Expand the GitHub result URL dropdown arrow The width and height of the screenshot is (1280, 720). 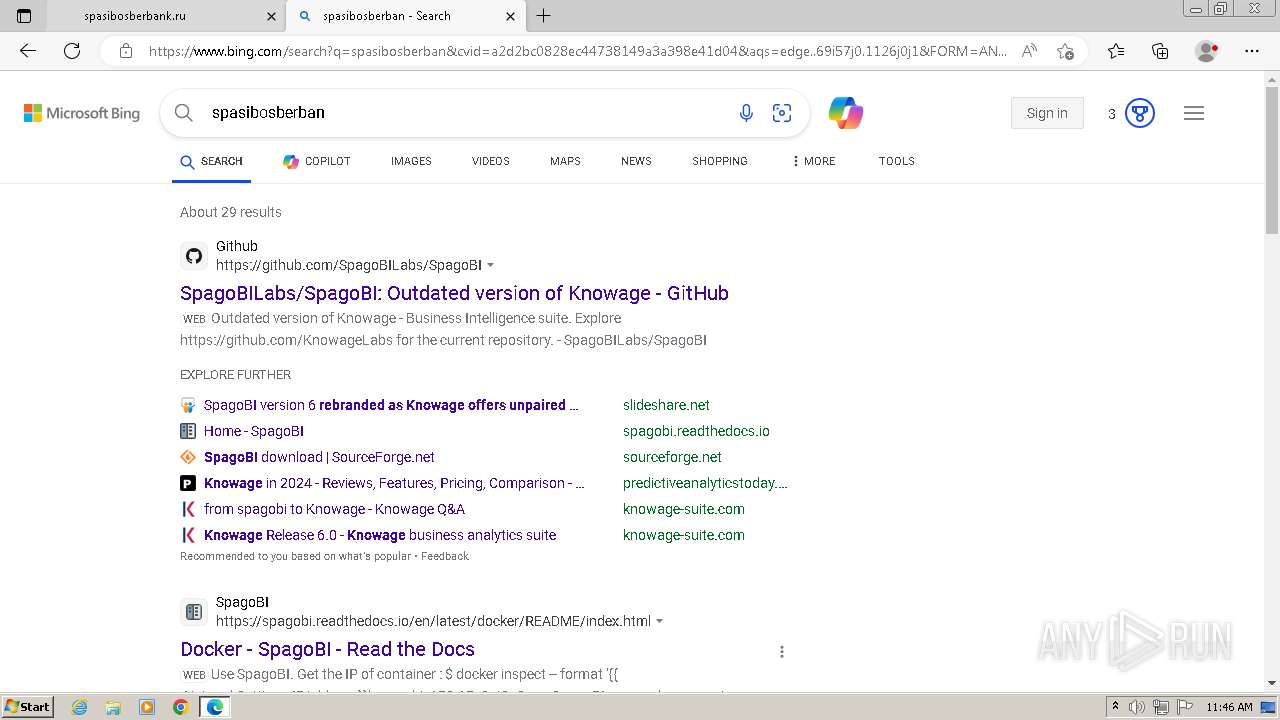(x=490, y=265)
